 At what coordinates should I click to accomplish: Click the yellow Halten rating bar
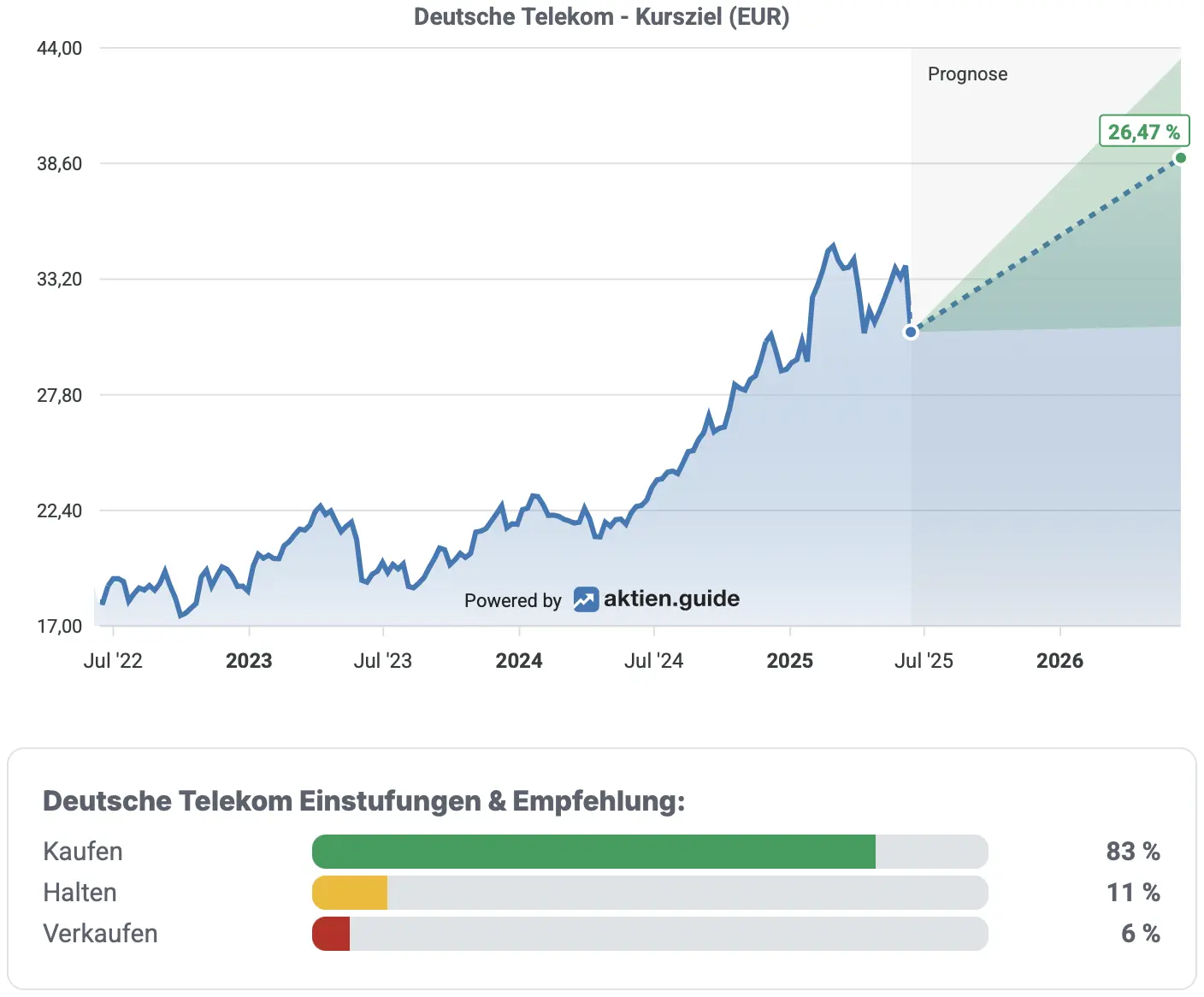tap(350, 893)
